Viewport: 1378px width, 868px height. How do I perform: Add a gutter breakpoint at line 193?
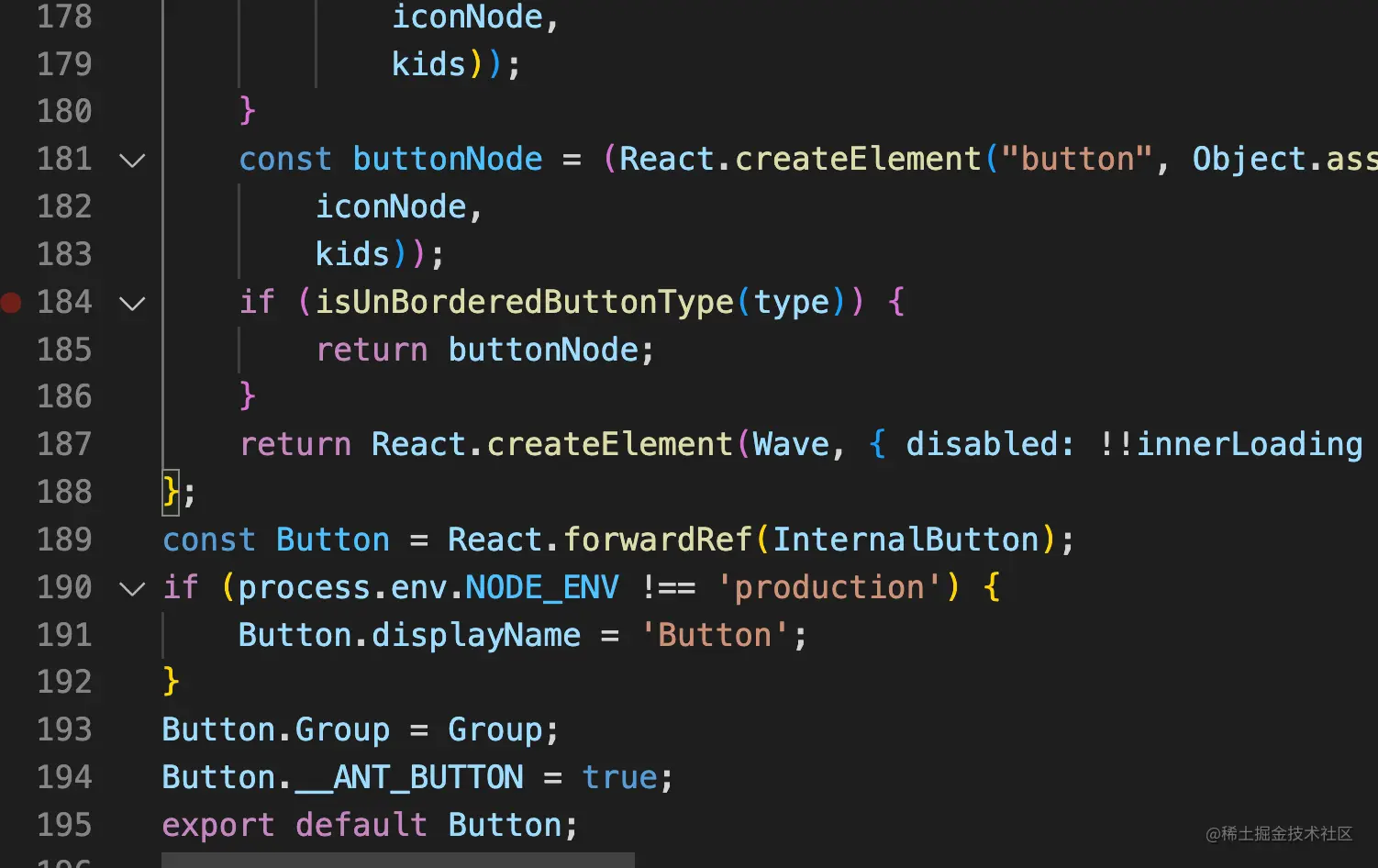click(12, 729)
